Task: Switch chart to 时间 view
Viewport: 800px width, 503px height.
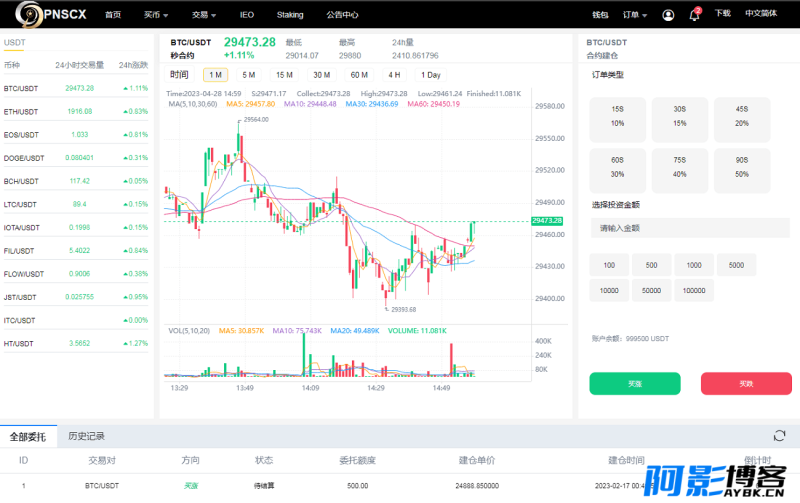Action: point(179,75)
